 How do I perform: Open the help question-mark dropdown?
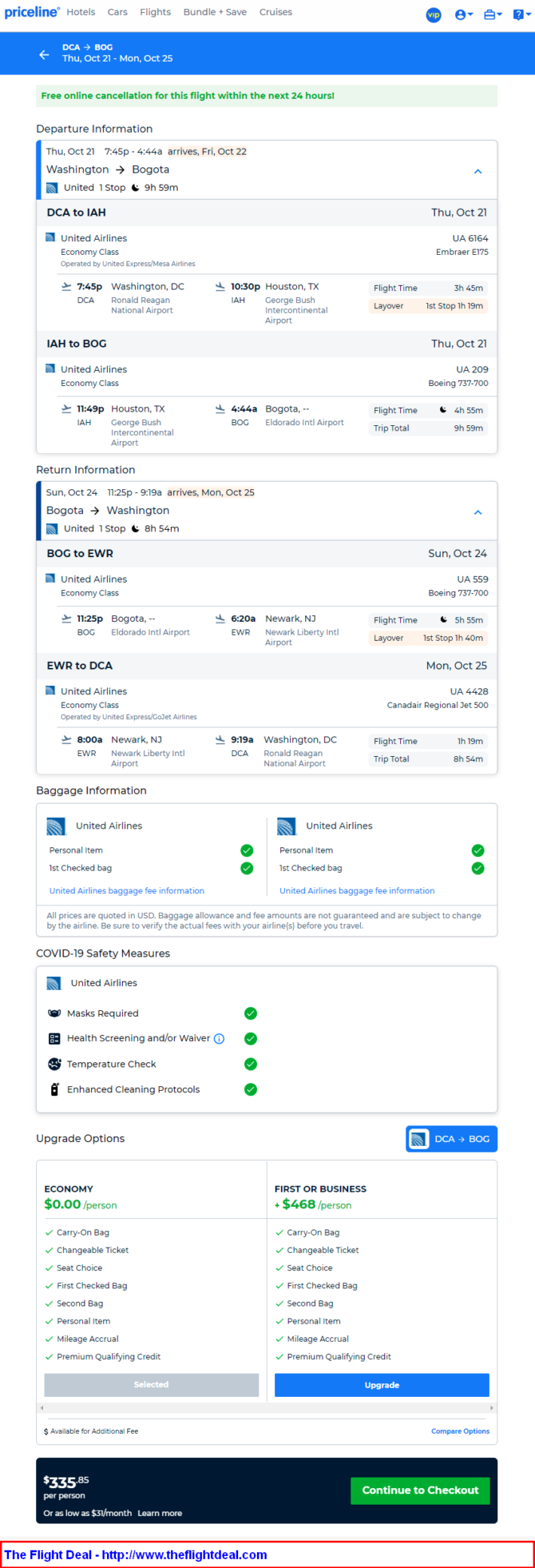[x=522, y=14]
